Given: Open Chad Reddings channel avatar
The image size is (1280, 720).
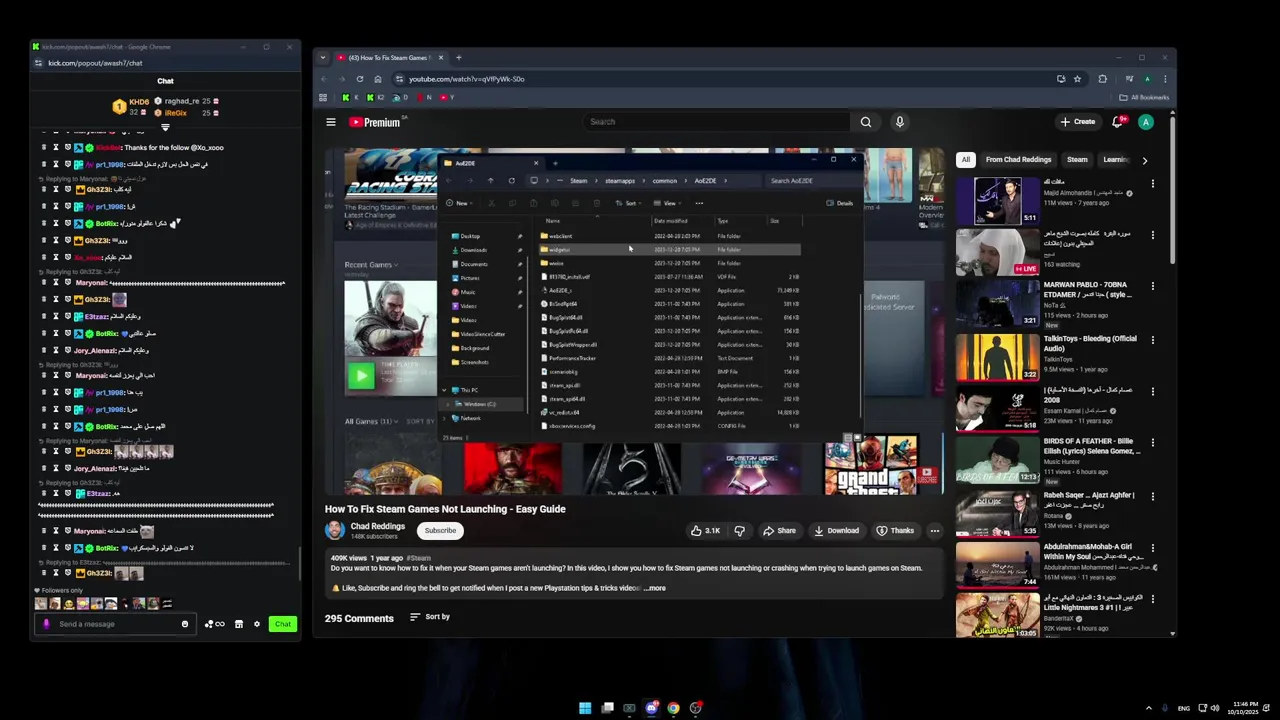Looking at the screenshot, I should [x=335, y=530].
